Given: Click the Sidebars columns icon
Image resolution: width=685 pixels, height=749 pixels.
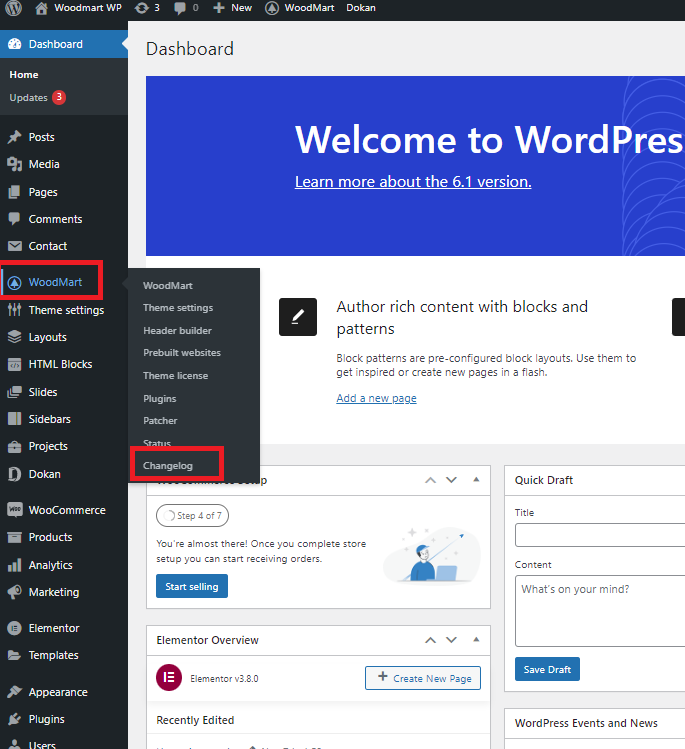Looking at the screenshot, I should point(15,419).
